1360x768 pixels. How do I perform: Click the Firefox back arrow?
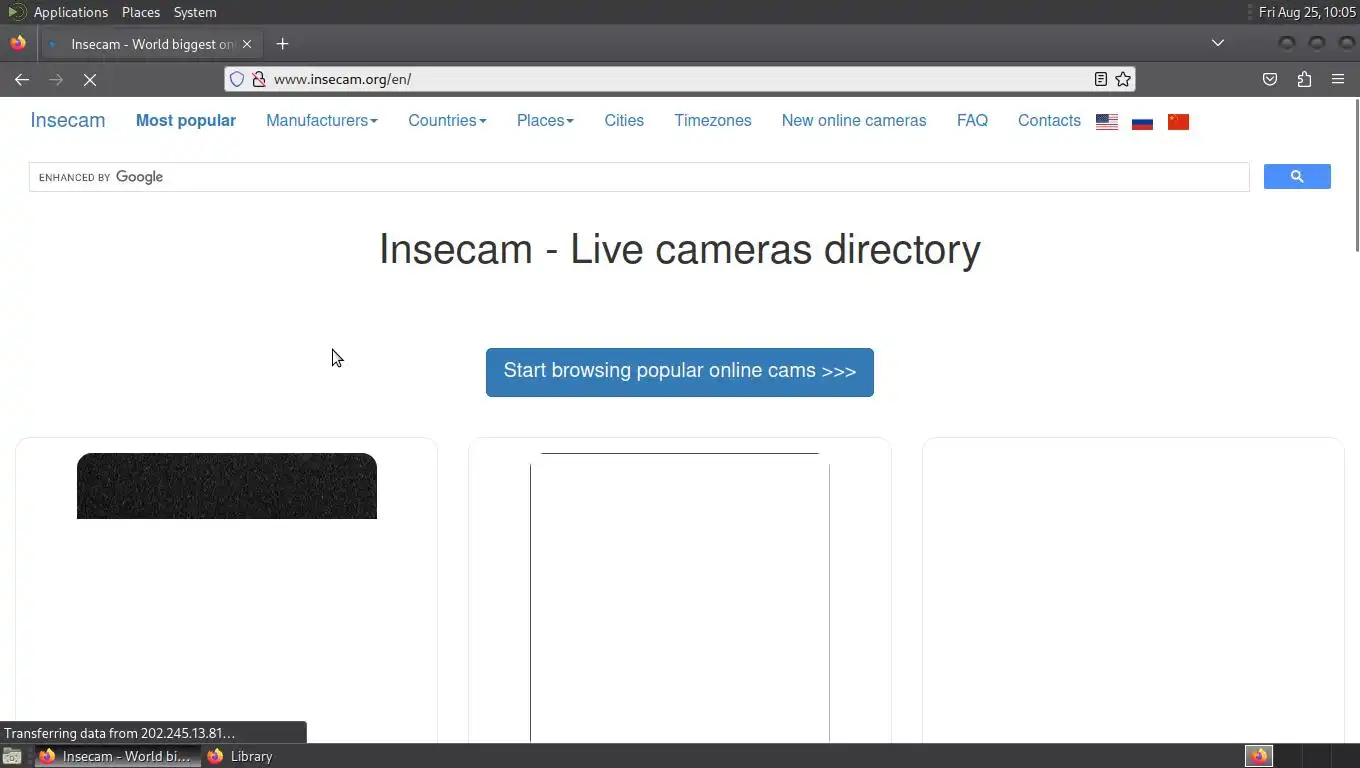[x=22, y=79]
